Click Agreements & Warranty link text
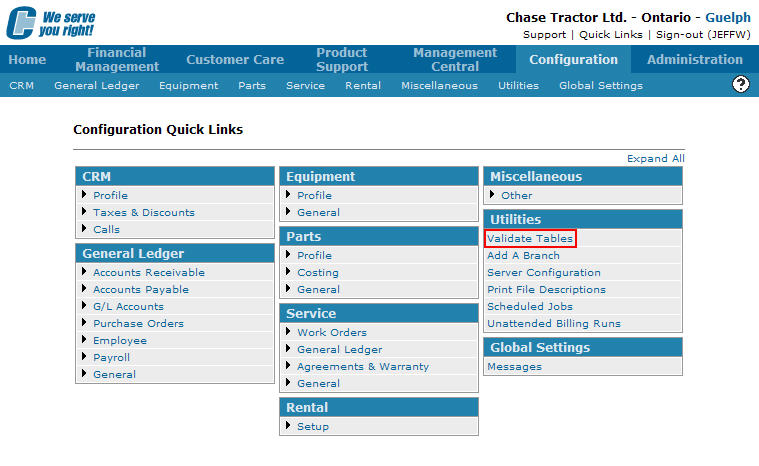The image size is (759, 466). pos(363,366)
